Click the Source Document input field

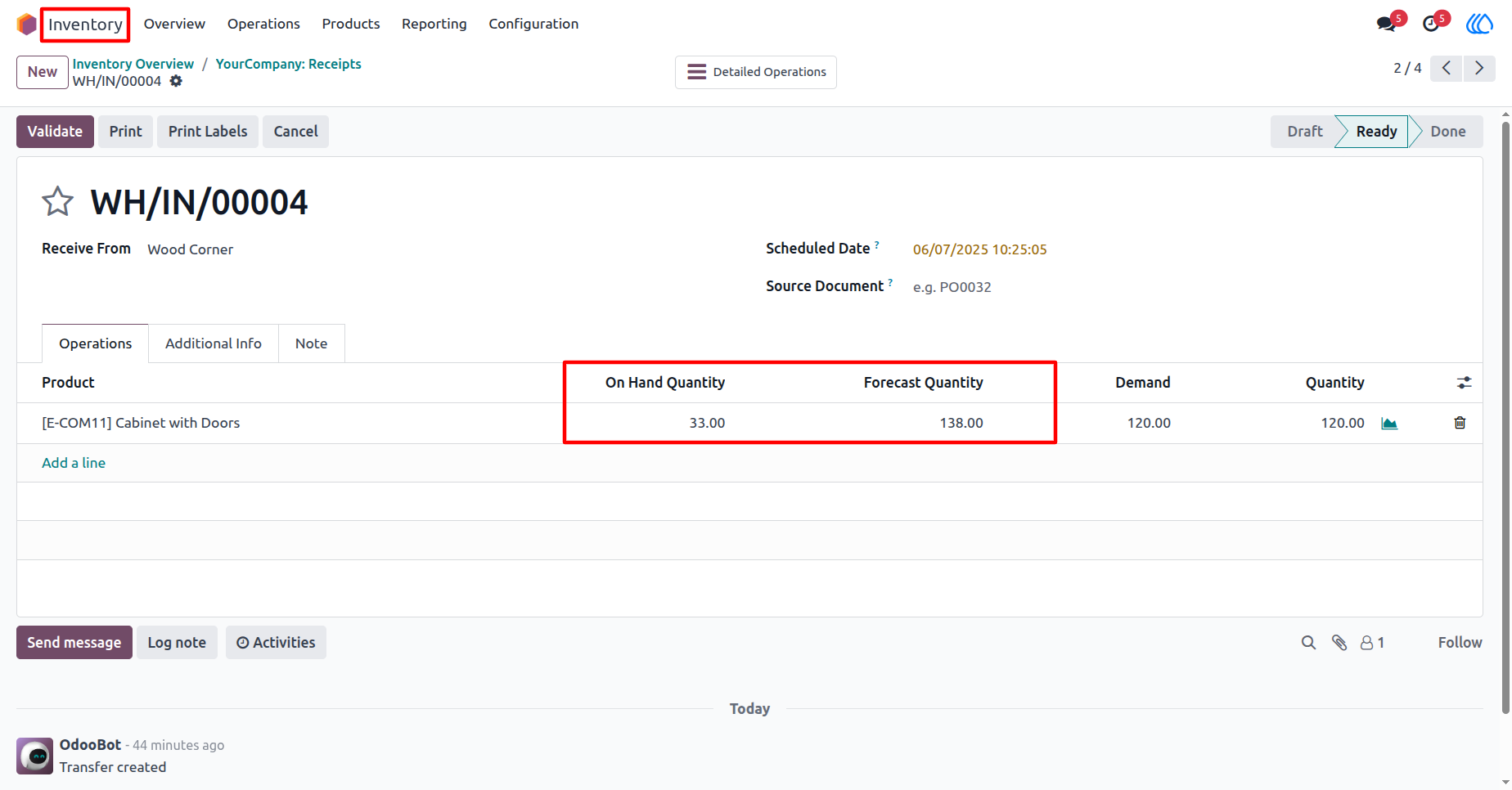[1185, 287]
